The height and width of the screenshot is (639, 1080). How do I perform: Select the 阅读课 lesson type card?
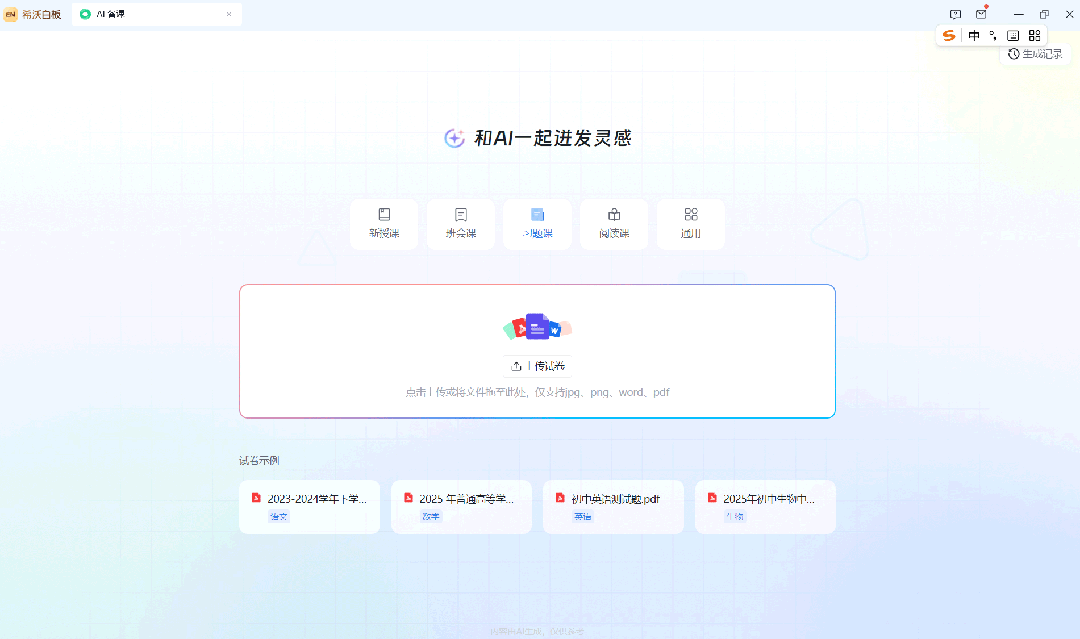pos(614,224)
